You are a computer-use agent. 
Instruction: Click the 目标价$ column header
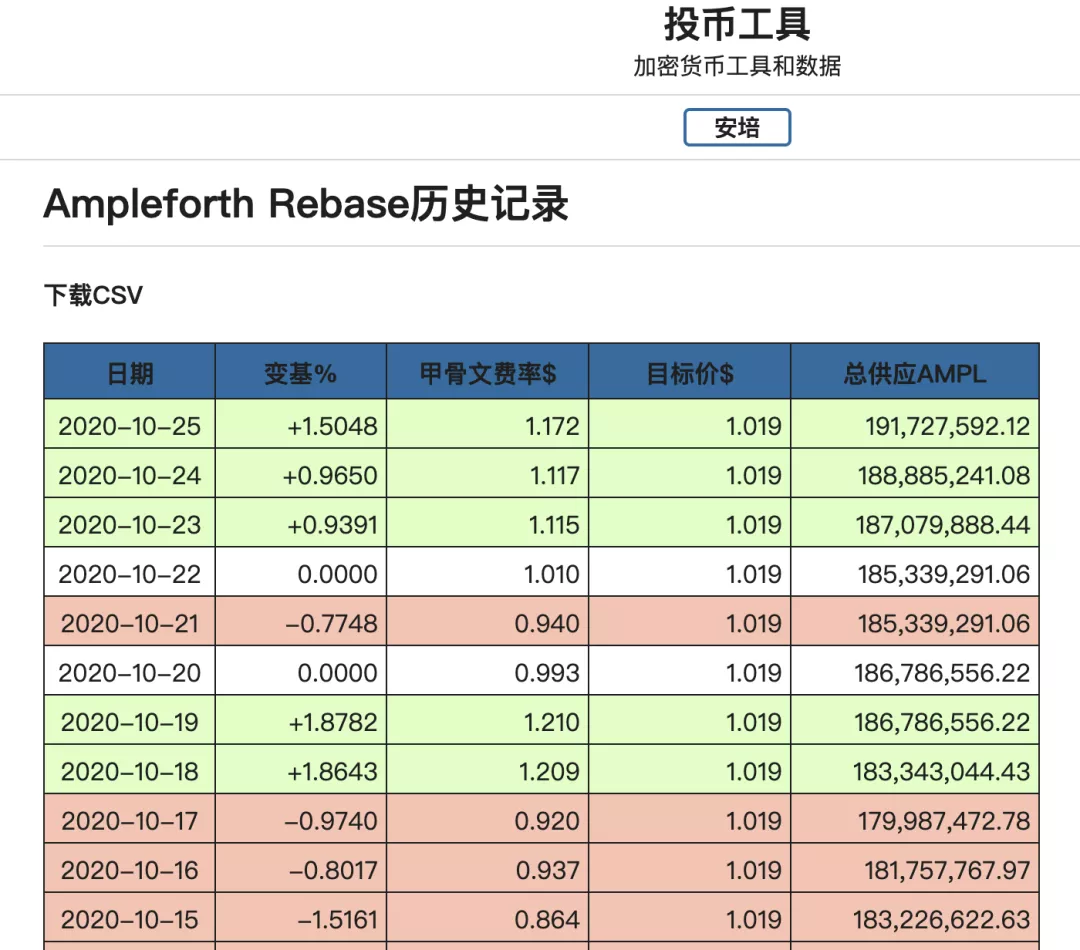[689, 373]
